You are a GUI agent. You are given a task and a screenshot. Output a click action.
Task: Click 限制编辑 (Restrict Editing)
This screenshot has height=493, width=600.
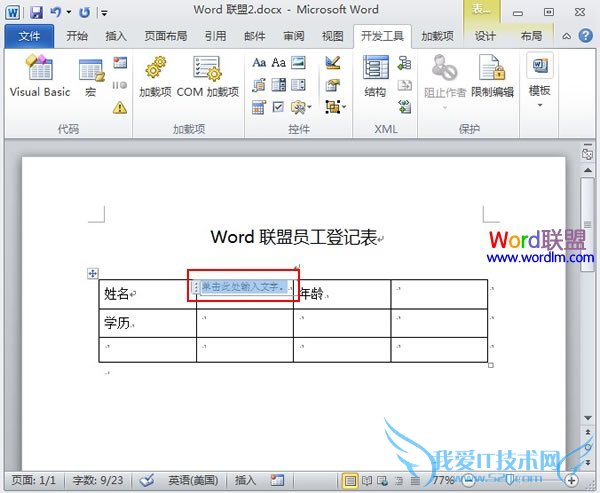[x=492, y=76]
